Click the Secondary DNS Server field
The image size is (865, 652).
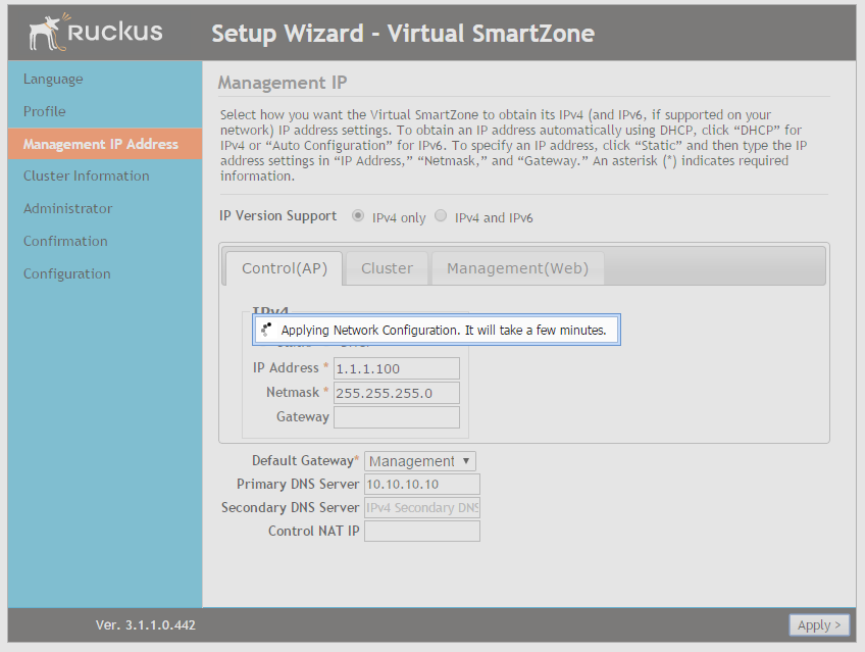click(422, 507)
